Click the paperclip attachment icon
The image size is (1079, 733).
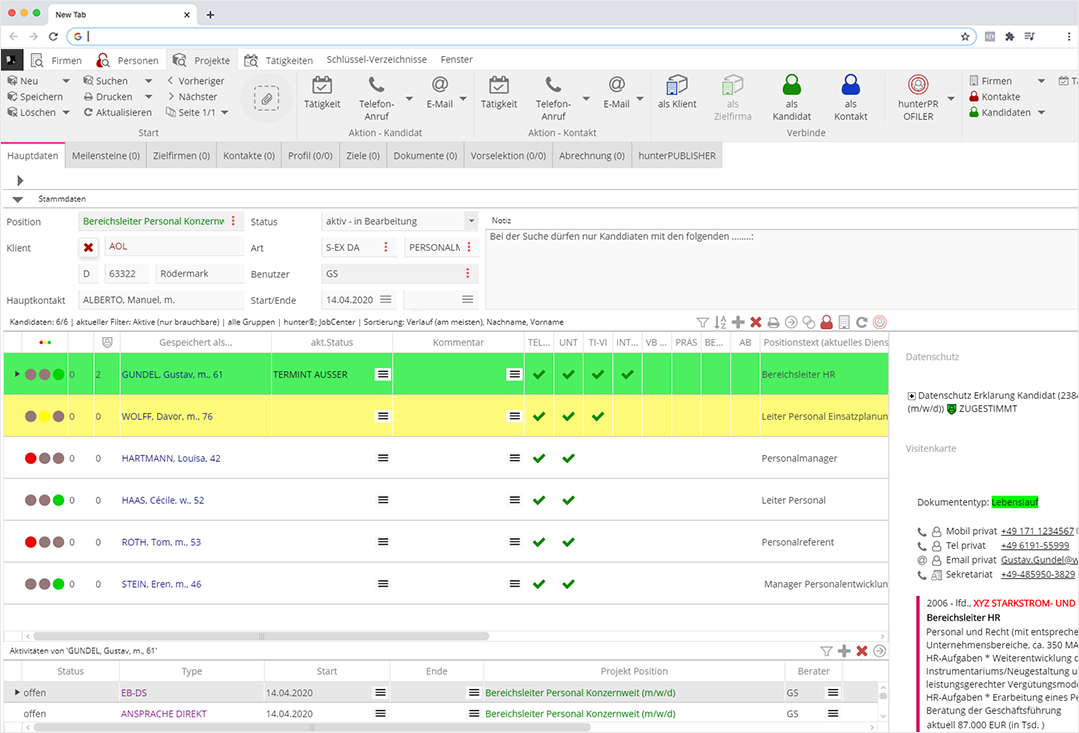coord(265,97)
